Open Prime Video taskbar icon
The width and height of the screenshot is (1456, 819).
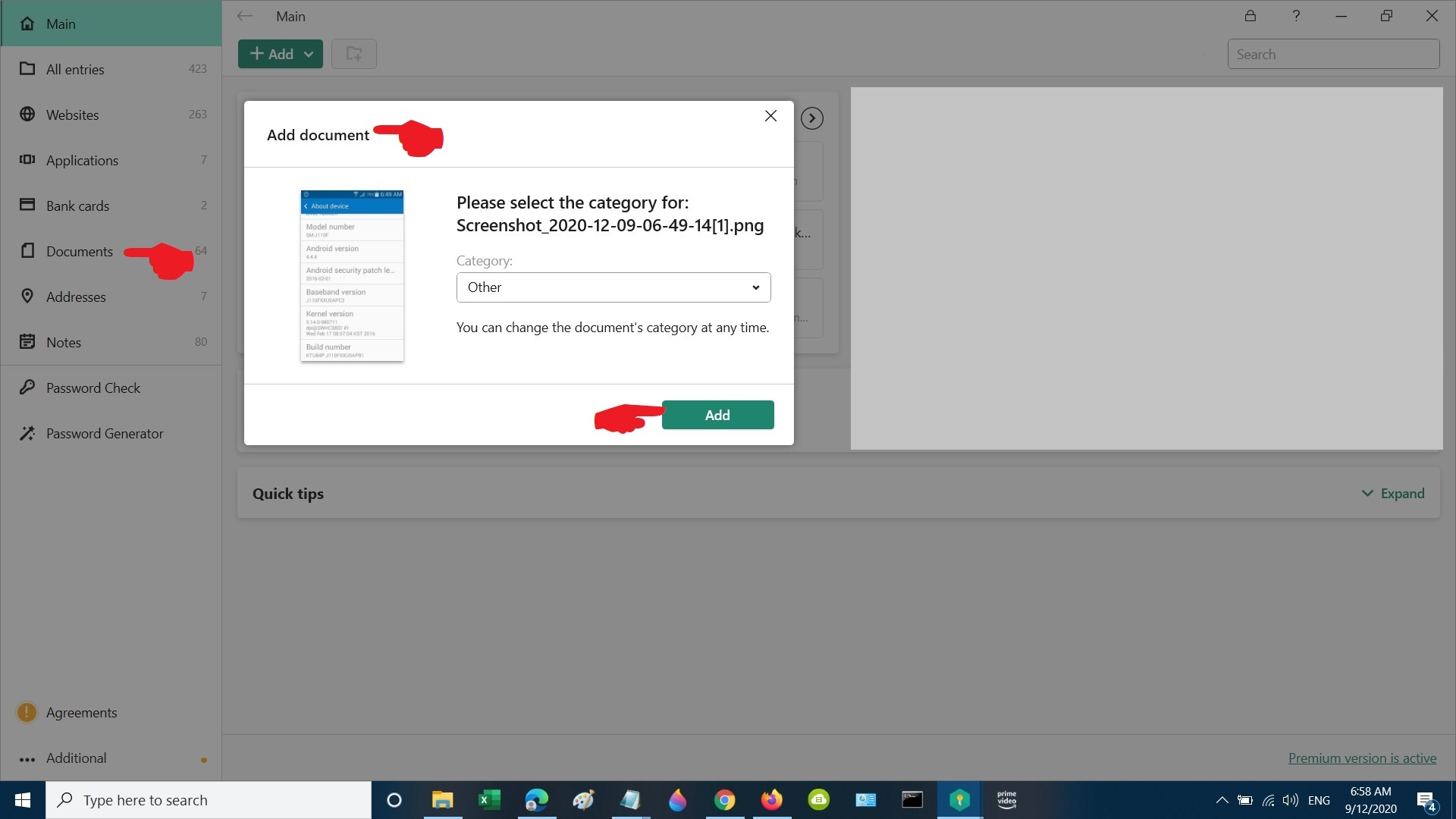coord(1006,800)
